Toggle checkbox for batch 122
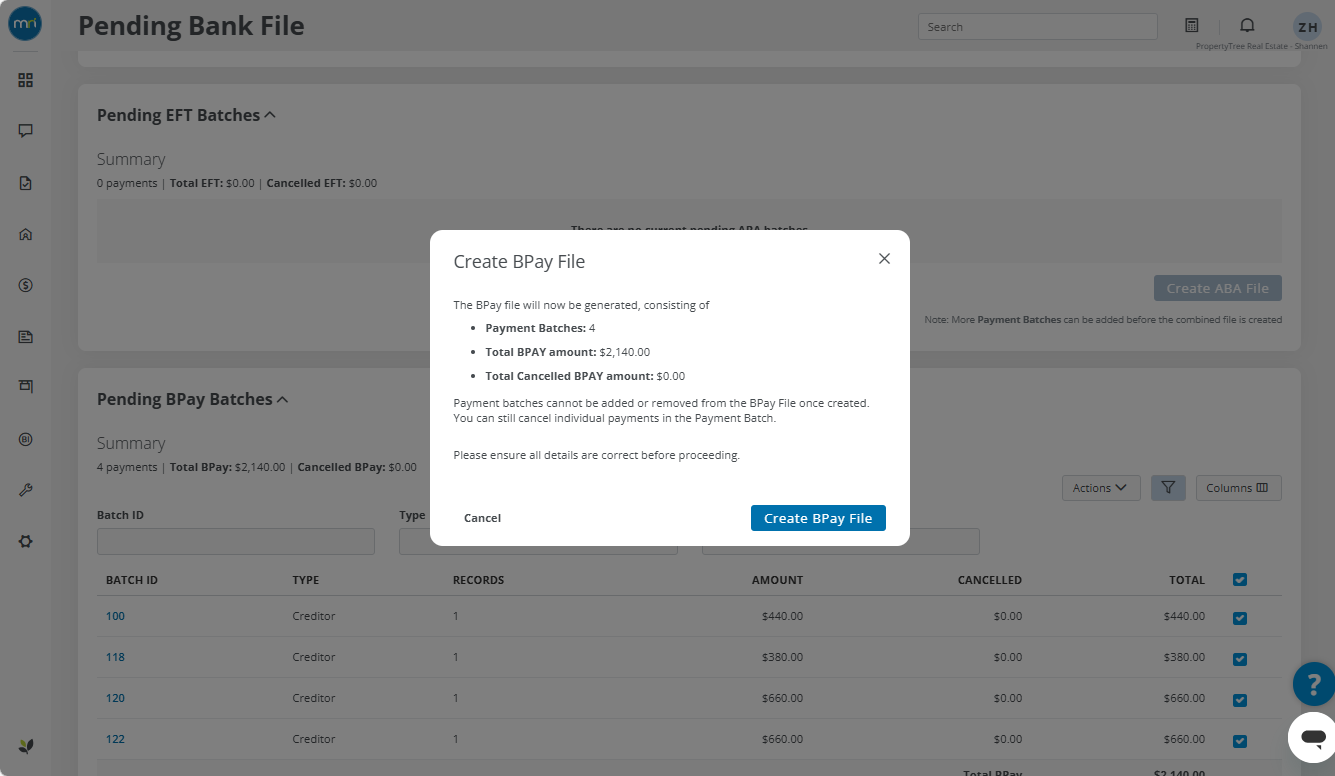This screenshot has height=776, width=1335. pyautogui.click(x=1240, y=741)
